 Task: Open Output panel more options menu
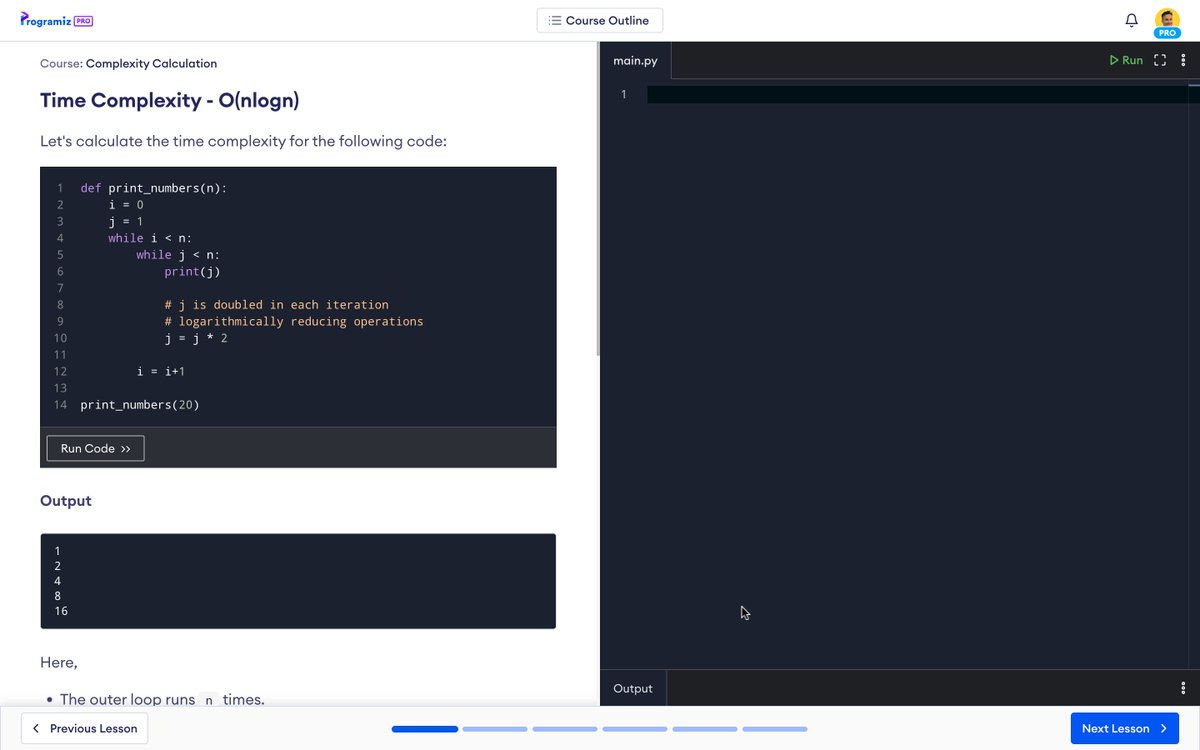point(1184,688)
